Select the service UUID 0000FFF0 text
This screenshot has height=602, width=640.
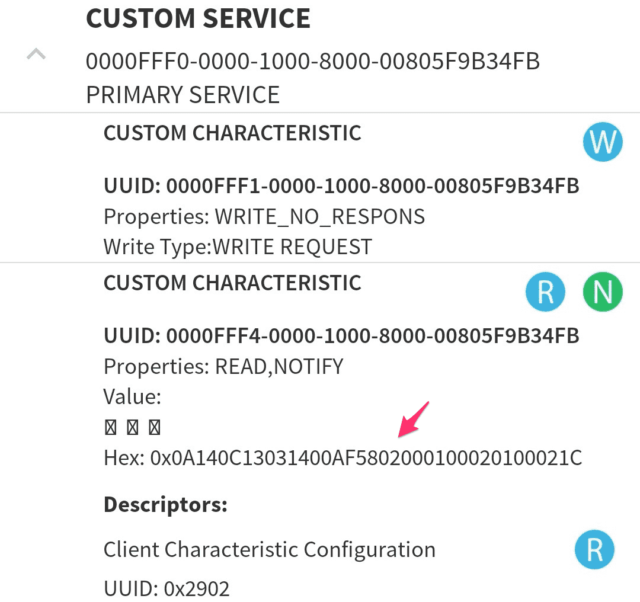click(313, 61)
